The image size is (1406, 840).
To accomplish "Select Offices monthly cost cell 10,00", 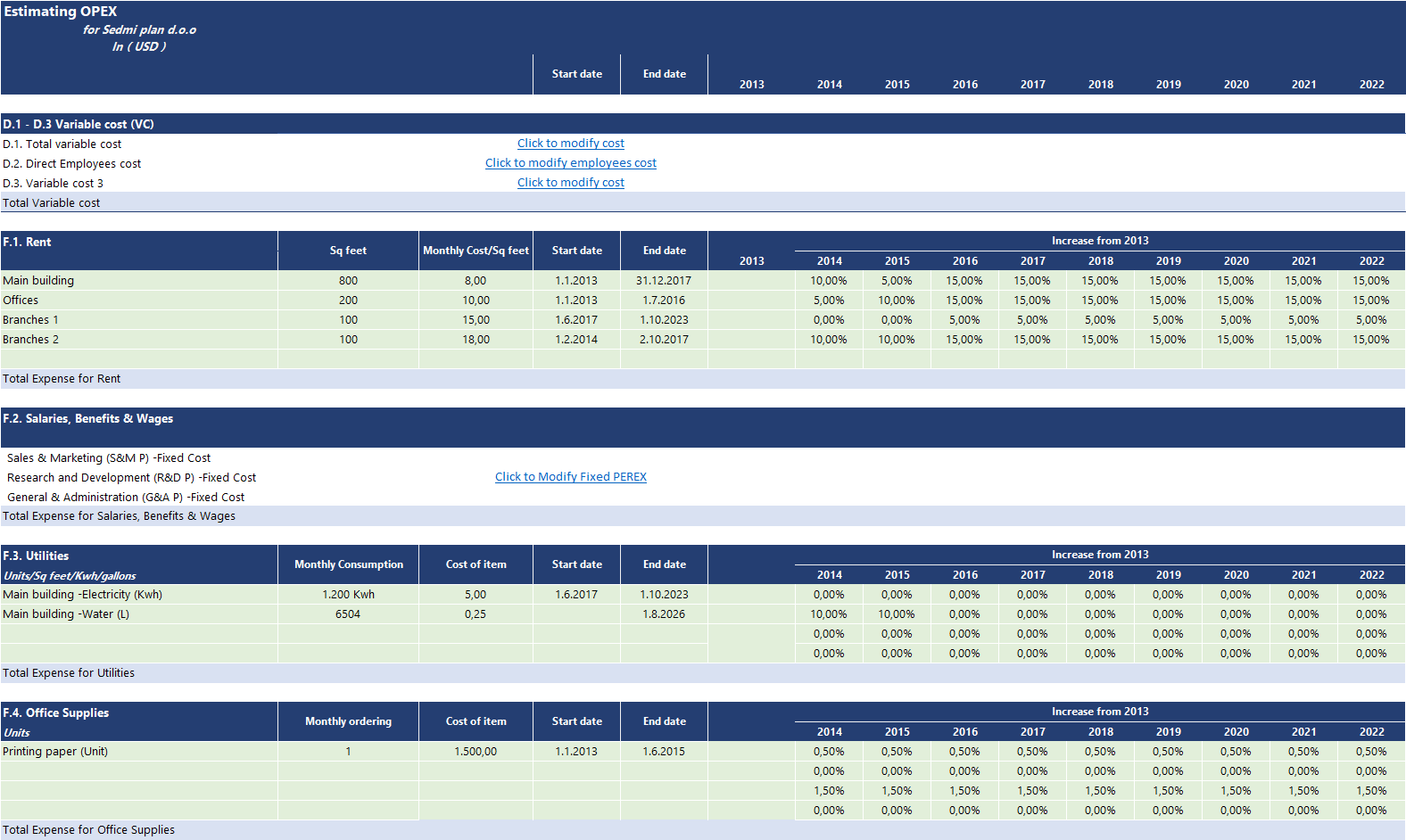I will 476,301.
